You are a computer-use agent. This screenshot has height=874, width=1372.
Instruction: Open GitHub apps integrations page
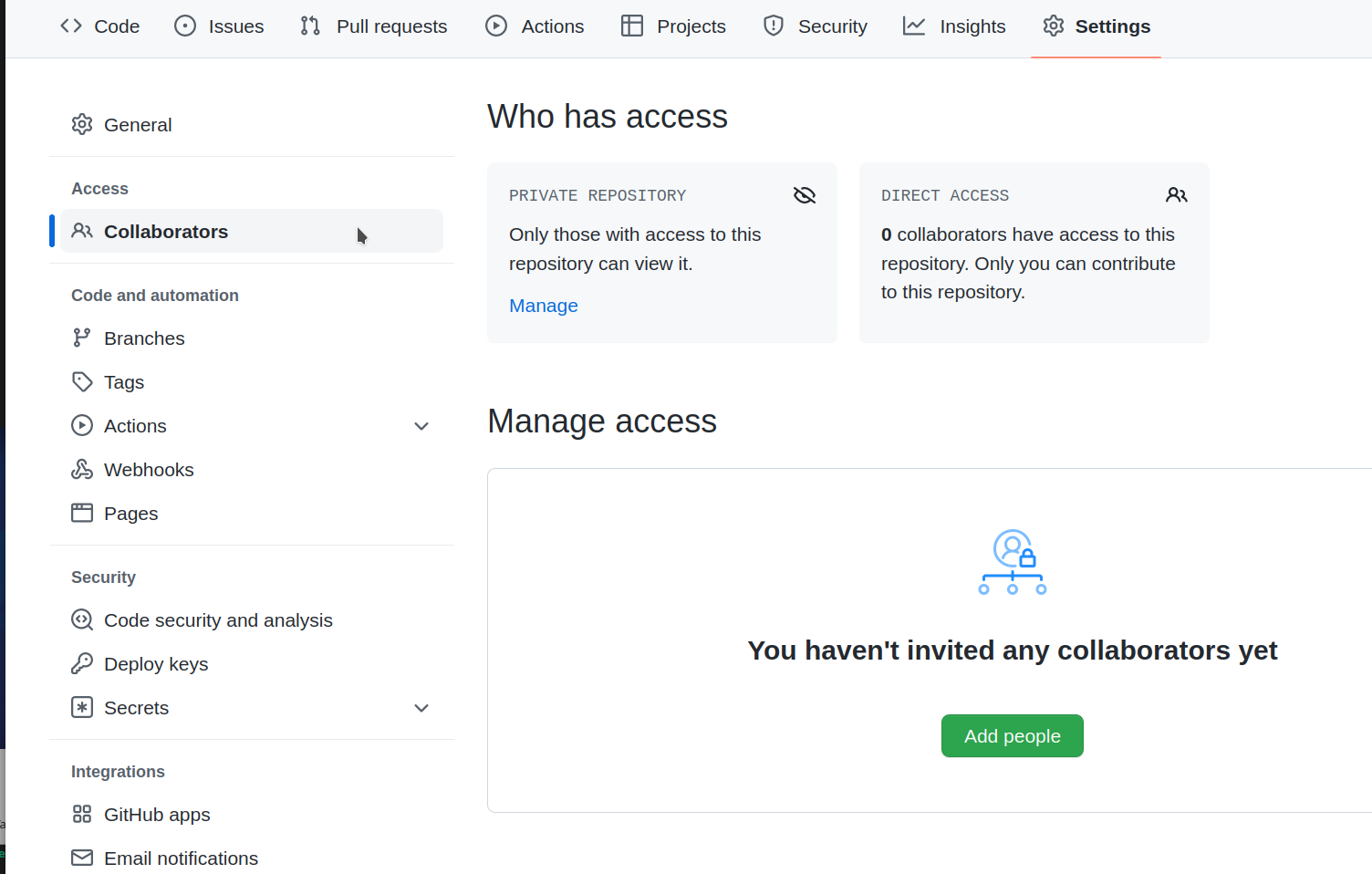pyautogui.click(x=252, y=814)
